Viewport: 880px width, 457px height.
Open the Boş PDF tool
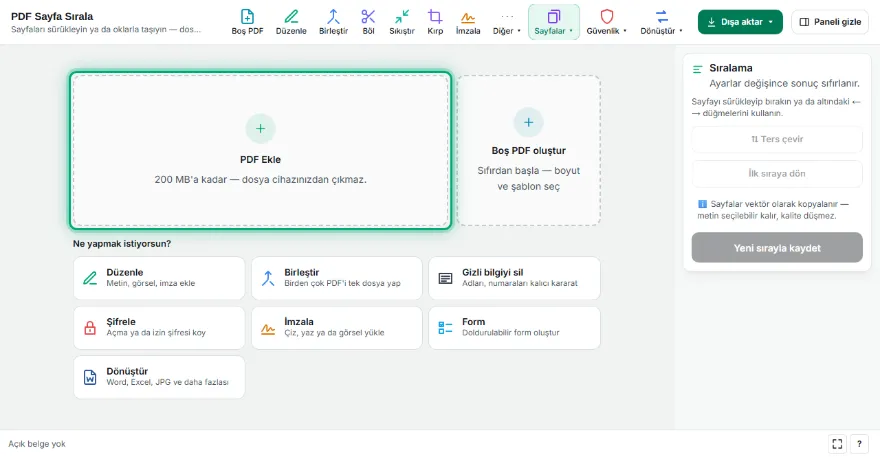point(248,22)
